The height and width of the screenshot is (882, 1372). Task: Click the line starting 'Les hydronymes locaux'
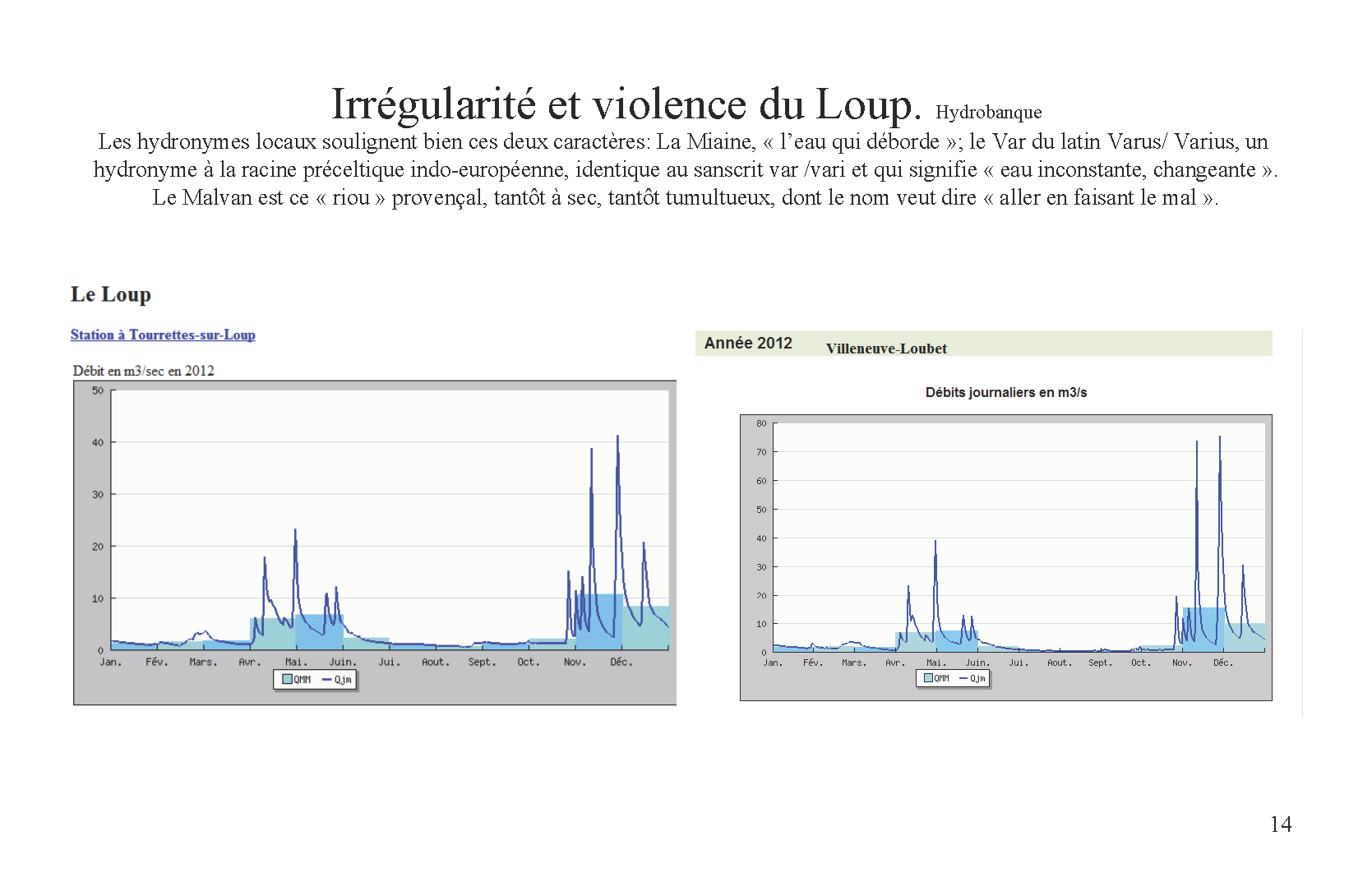(x=682, y=141)
